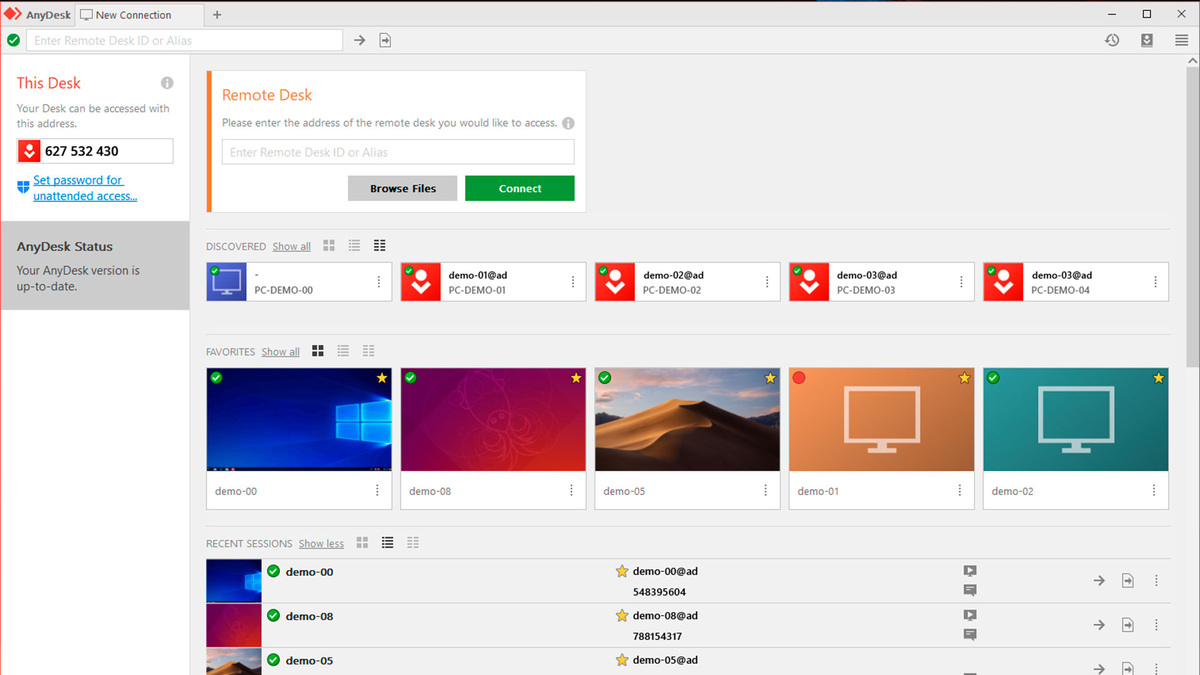Switch Discovered section to detailed list view
The image size is (1200, 675).
tap(380, 246)
